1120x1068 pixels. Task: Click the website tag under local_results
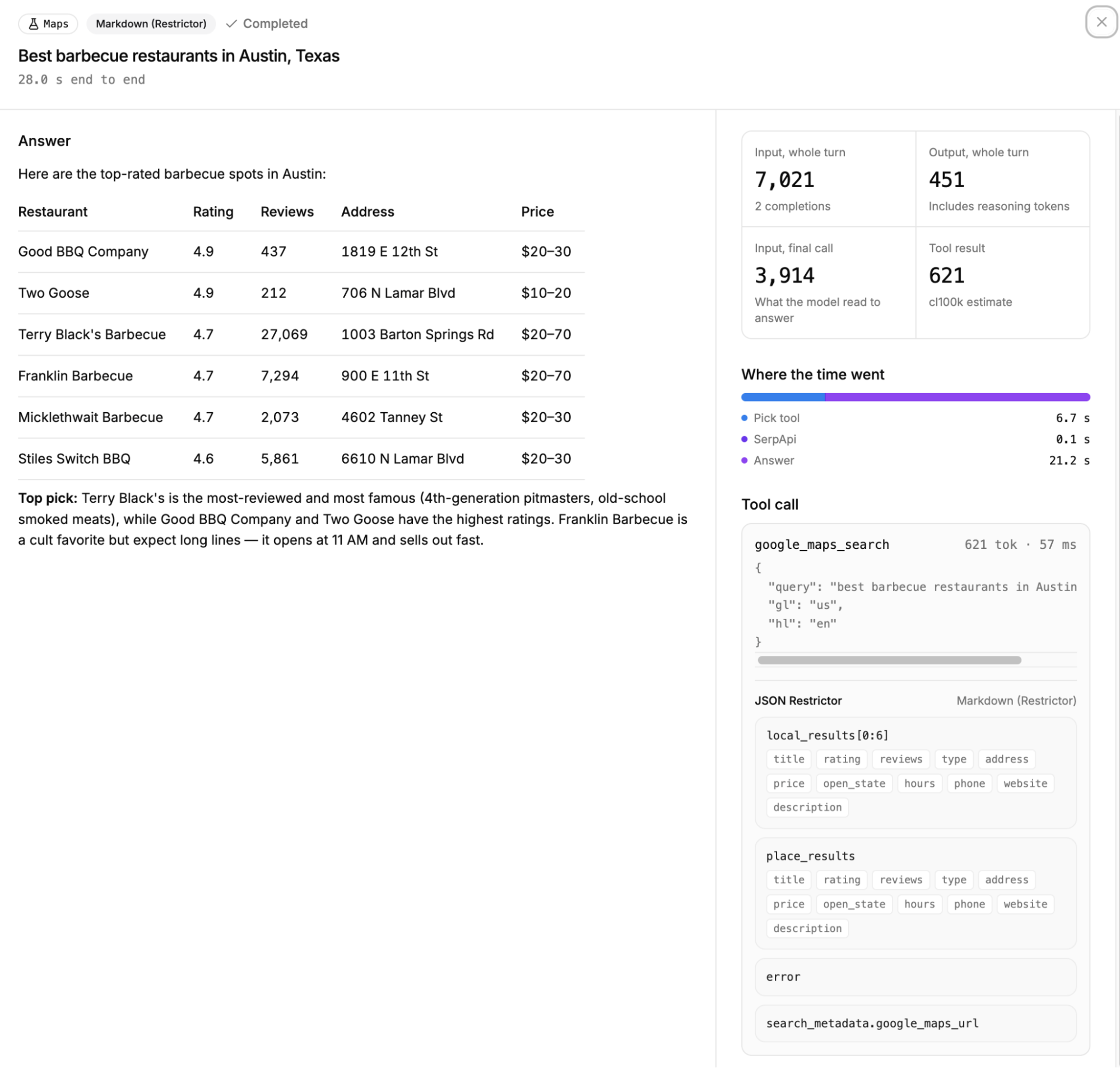coord(1025,783)
